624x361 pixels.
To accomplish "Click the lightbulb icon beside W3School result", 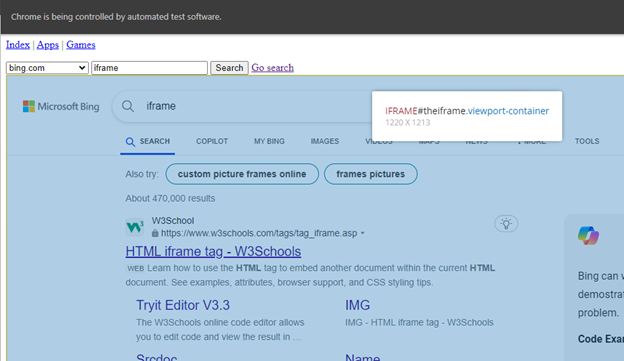I will click(x=506, y=224).
